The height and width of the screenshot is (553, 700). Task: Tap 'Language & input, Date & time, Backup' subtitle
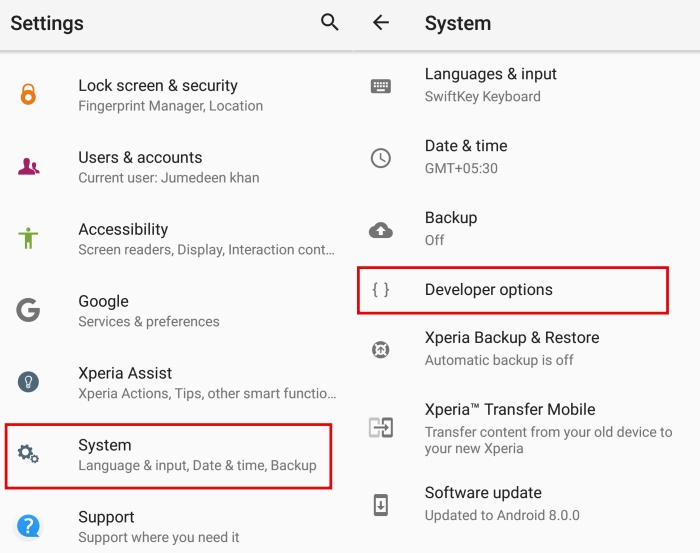point(197,465)
